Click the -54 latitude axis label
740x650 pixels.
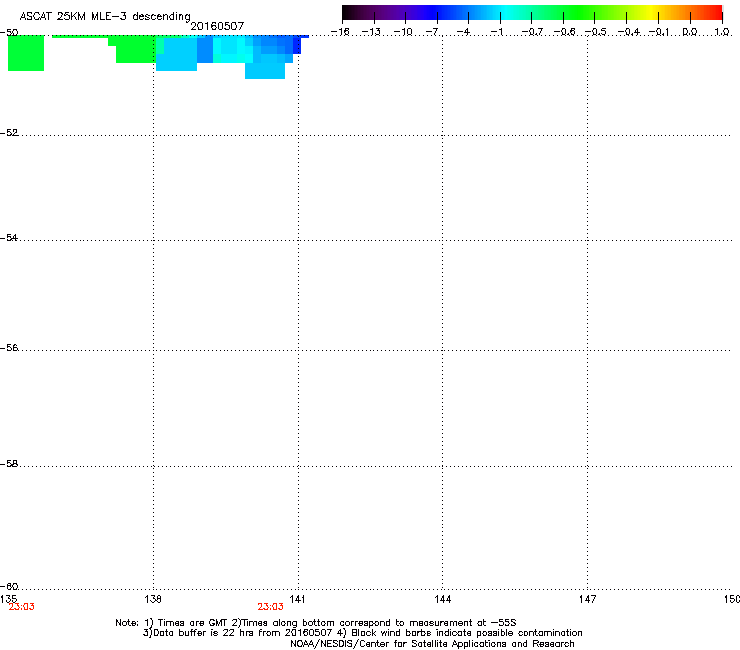[9, 237]
